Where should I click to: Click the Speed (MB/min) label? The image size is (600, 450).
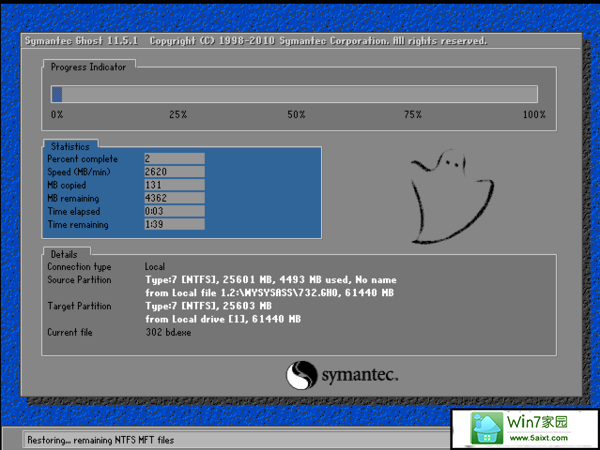(79, 172)
